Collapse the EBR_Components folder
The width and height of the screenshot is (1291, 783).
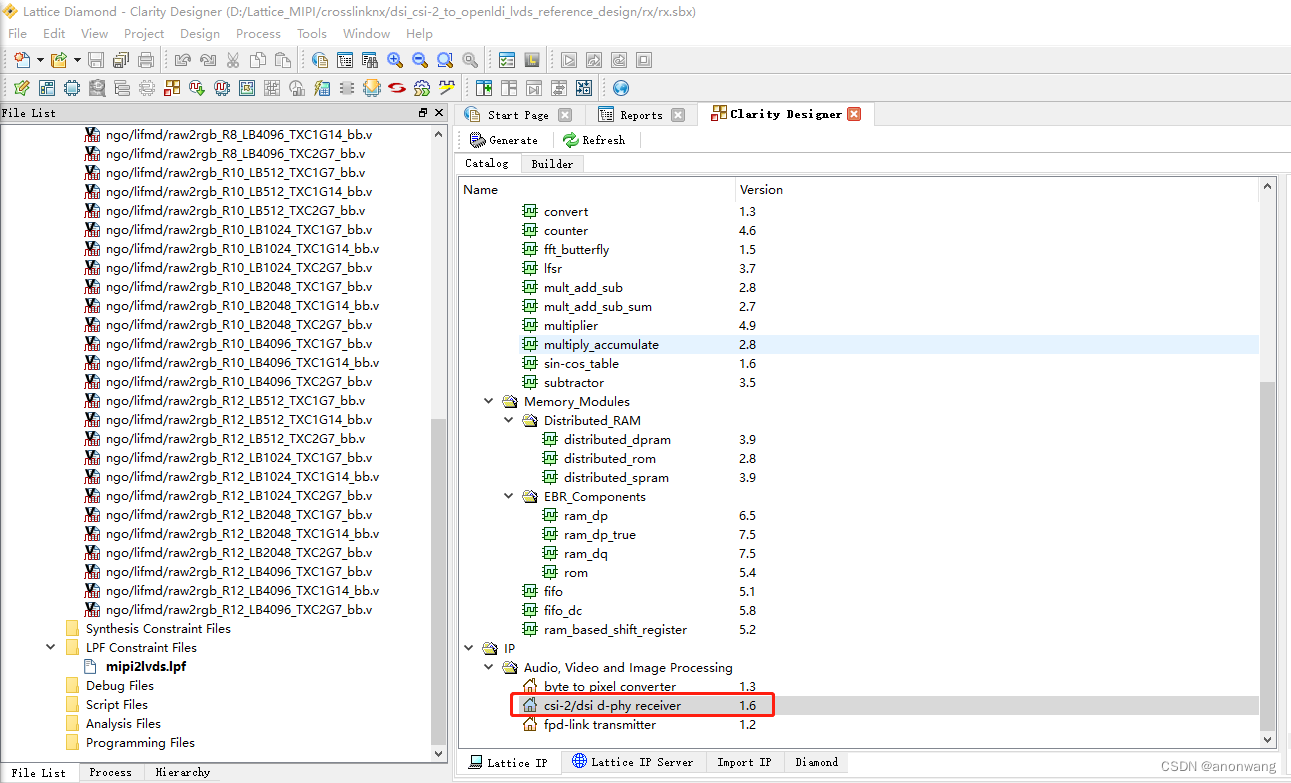(x=509, y=497)
